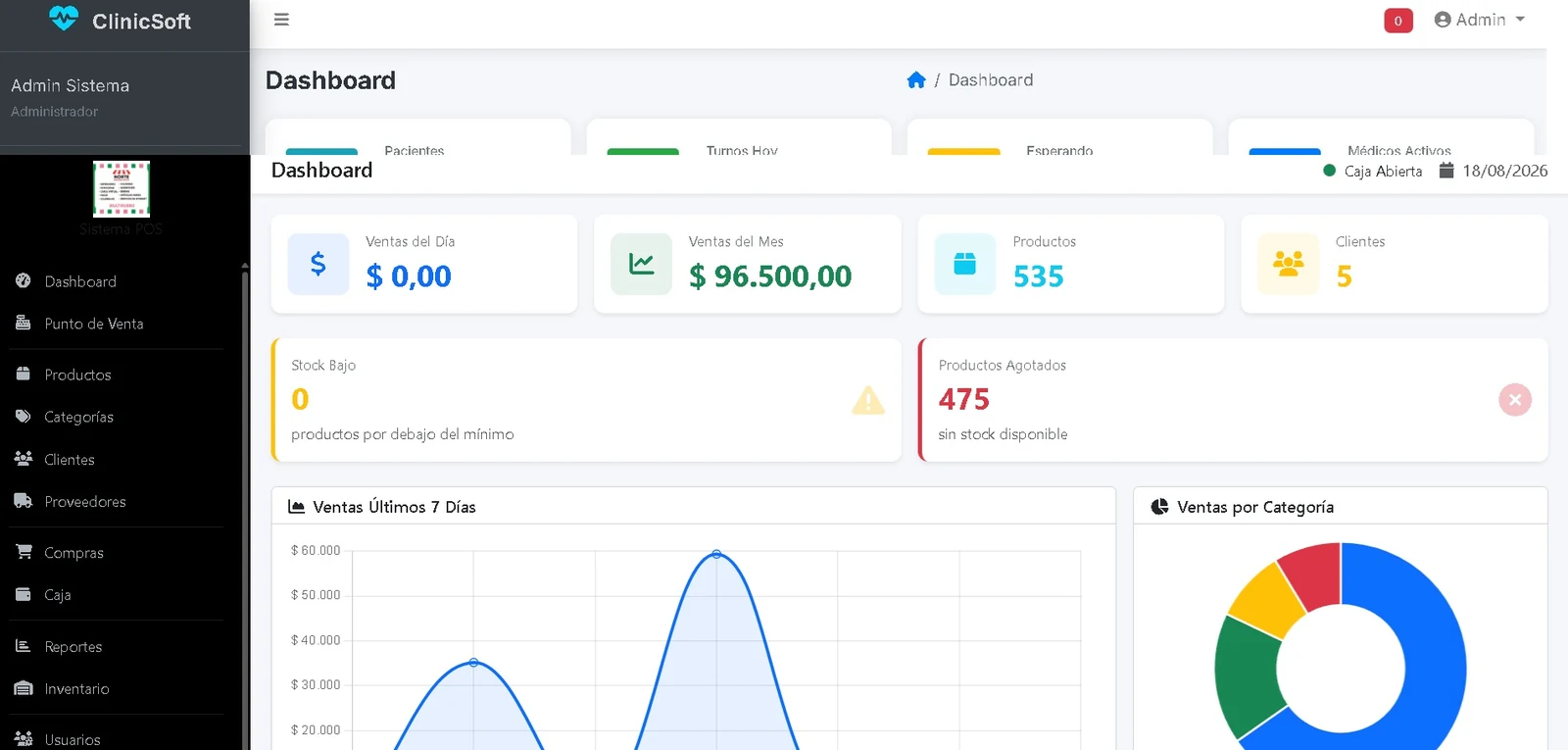
Task: Toggle the sidebar with the hamburger icon
Action: pyautogui.click(x=281, y=20)
